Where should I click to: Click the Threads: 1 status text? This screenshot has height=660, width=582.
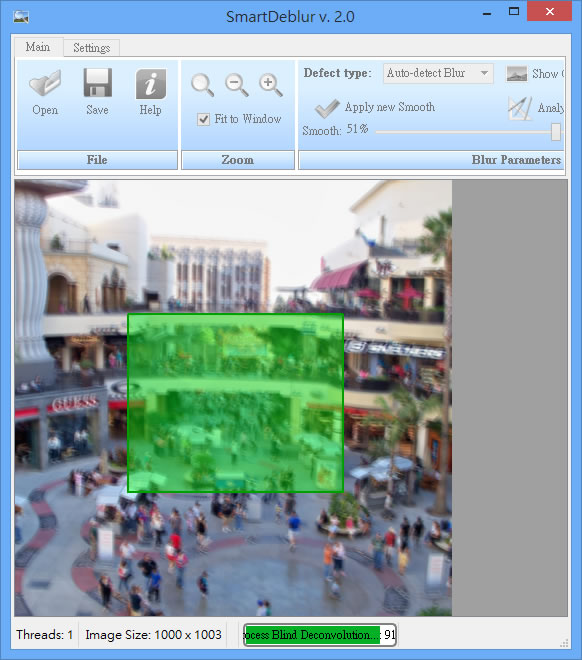click(x=45, y=635)
